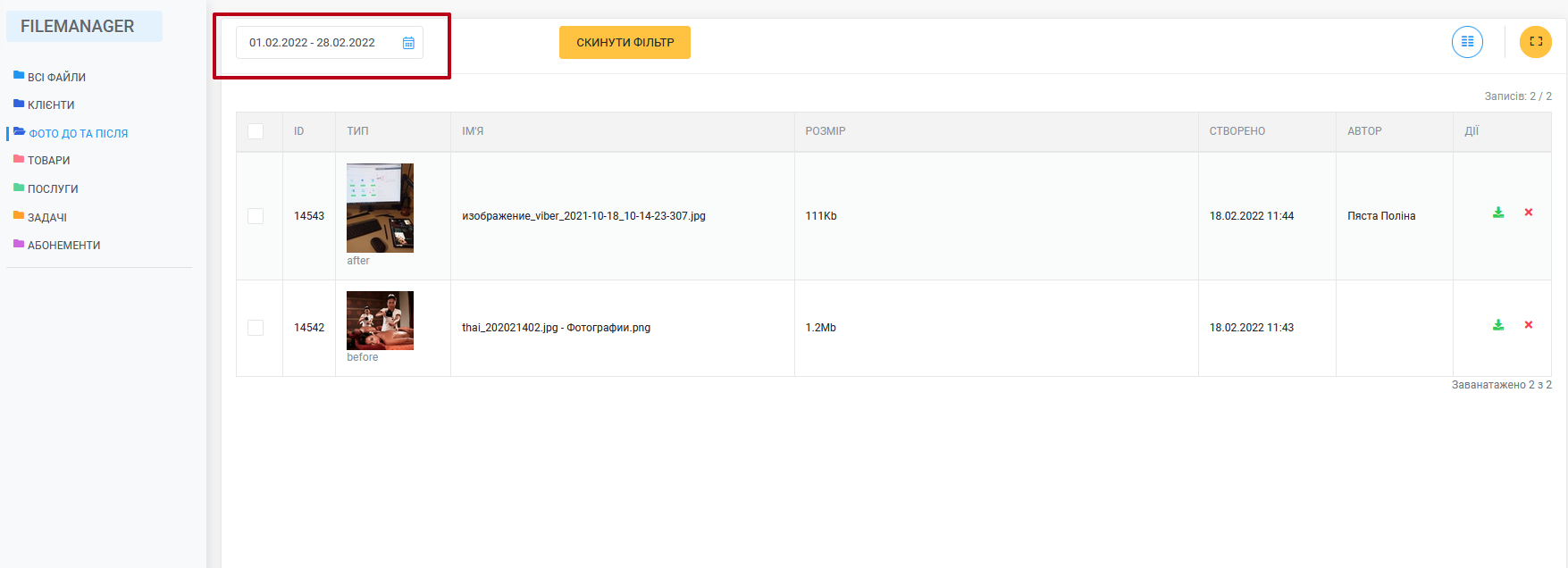This screenshot has height=568, width=1568.
Task: Open the after thumbnail of viber image
Action: [x=380, y=208]
